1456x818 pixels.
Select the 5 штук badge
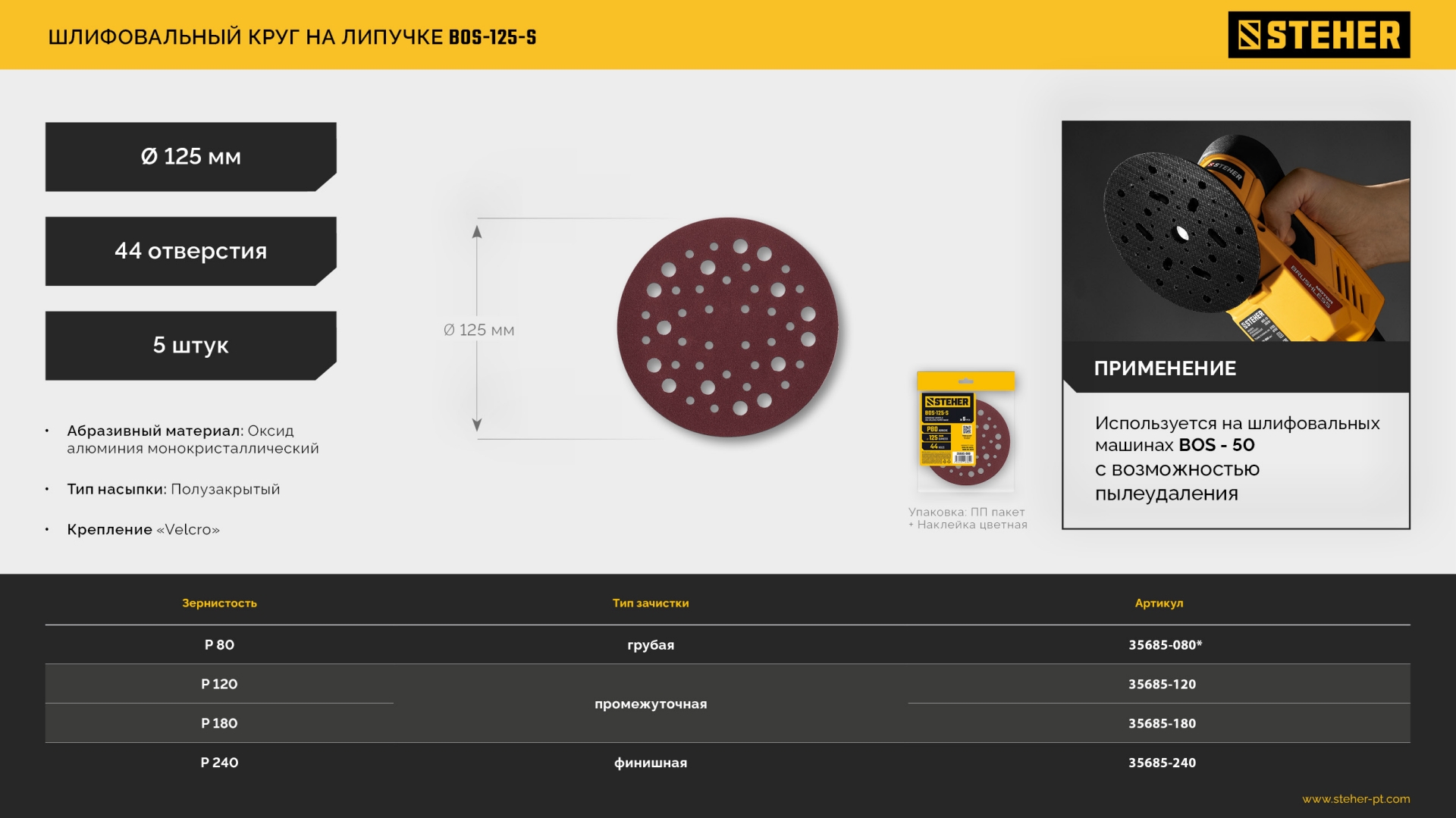pyautogui.click(x=190, y=346)
